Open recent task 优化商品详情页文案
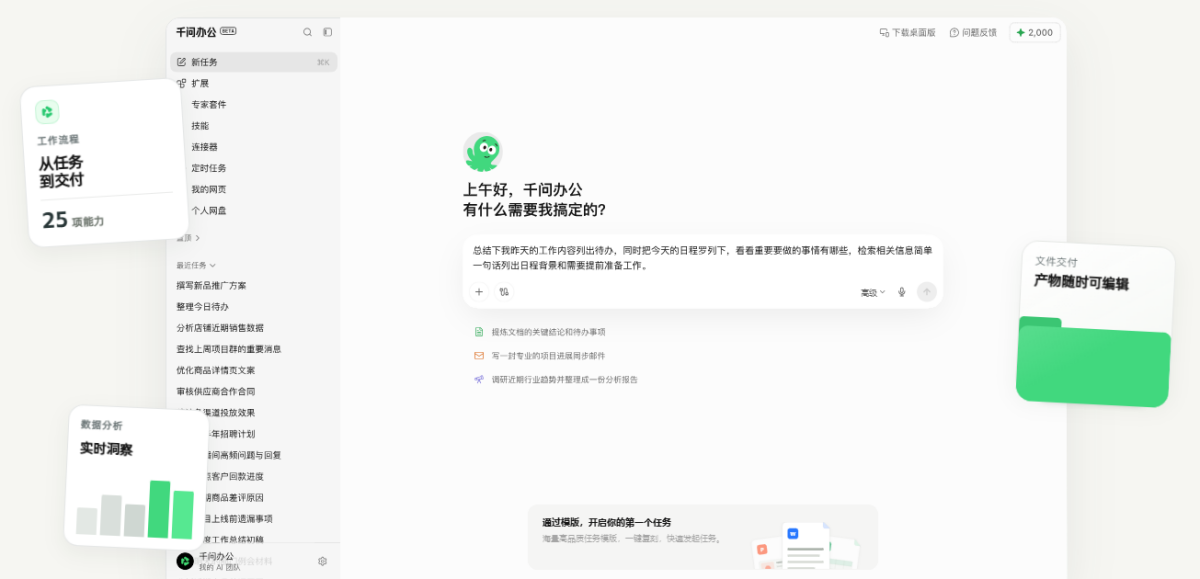Screen dimensions: 1200x579 point(215,370)
